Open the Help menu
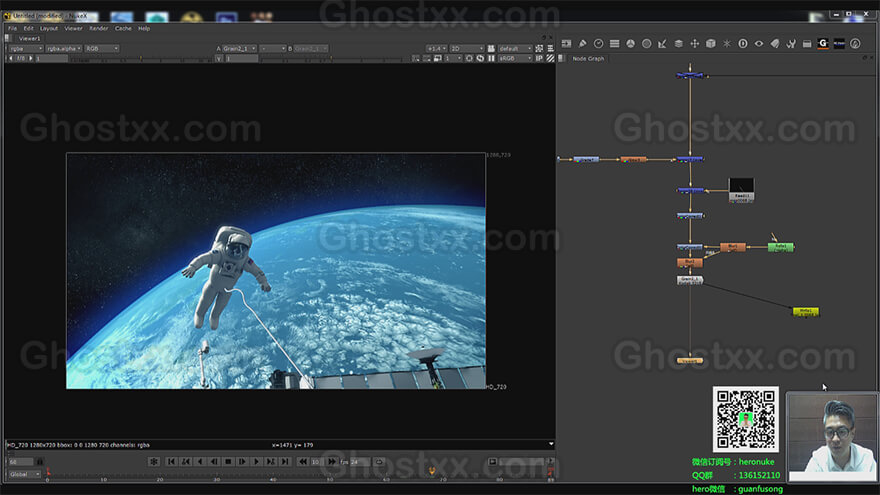This screenshot has width=880, height=495. tap(144, 28)
